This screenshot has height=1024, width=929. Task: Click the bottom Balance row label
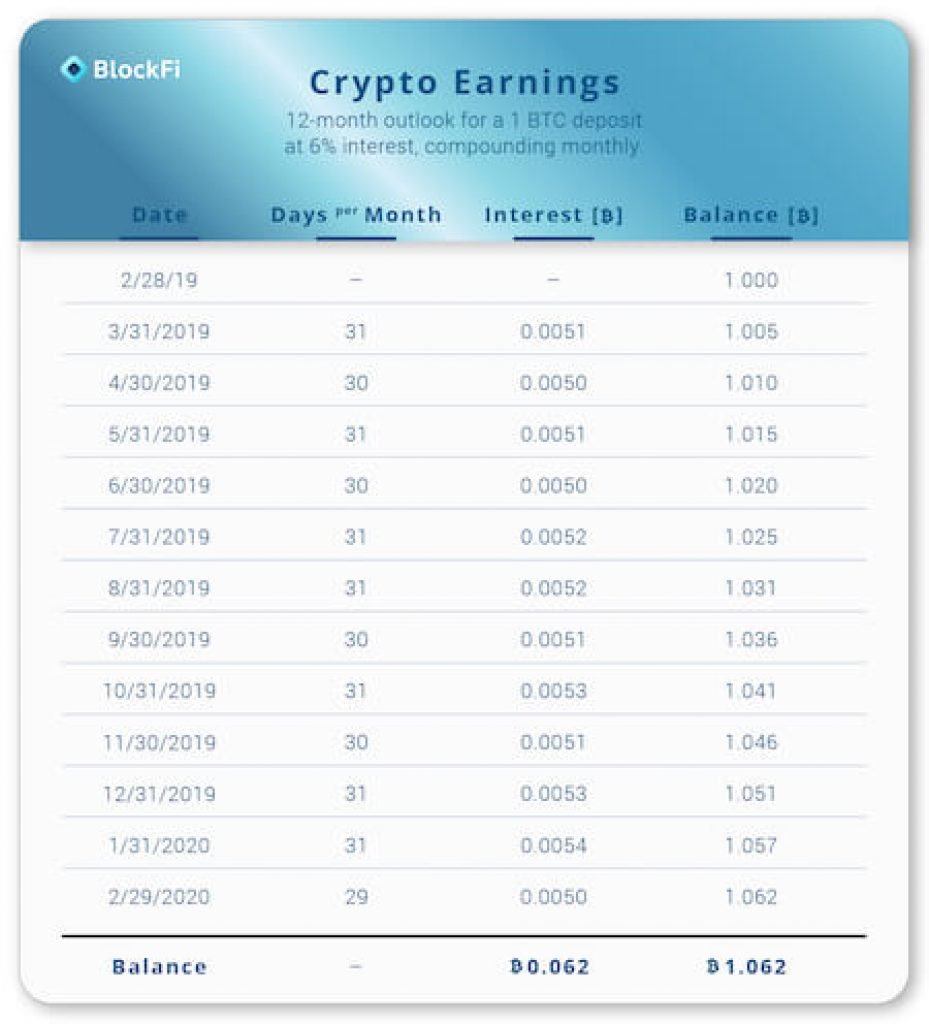(159, 967)
